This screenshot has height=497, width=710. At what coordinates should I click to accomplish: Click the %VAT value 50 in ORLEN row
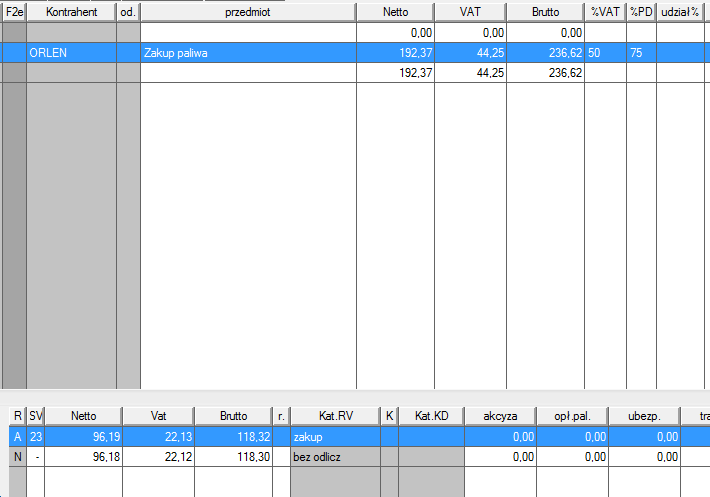click(x=605, y=53)
